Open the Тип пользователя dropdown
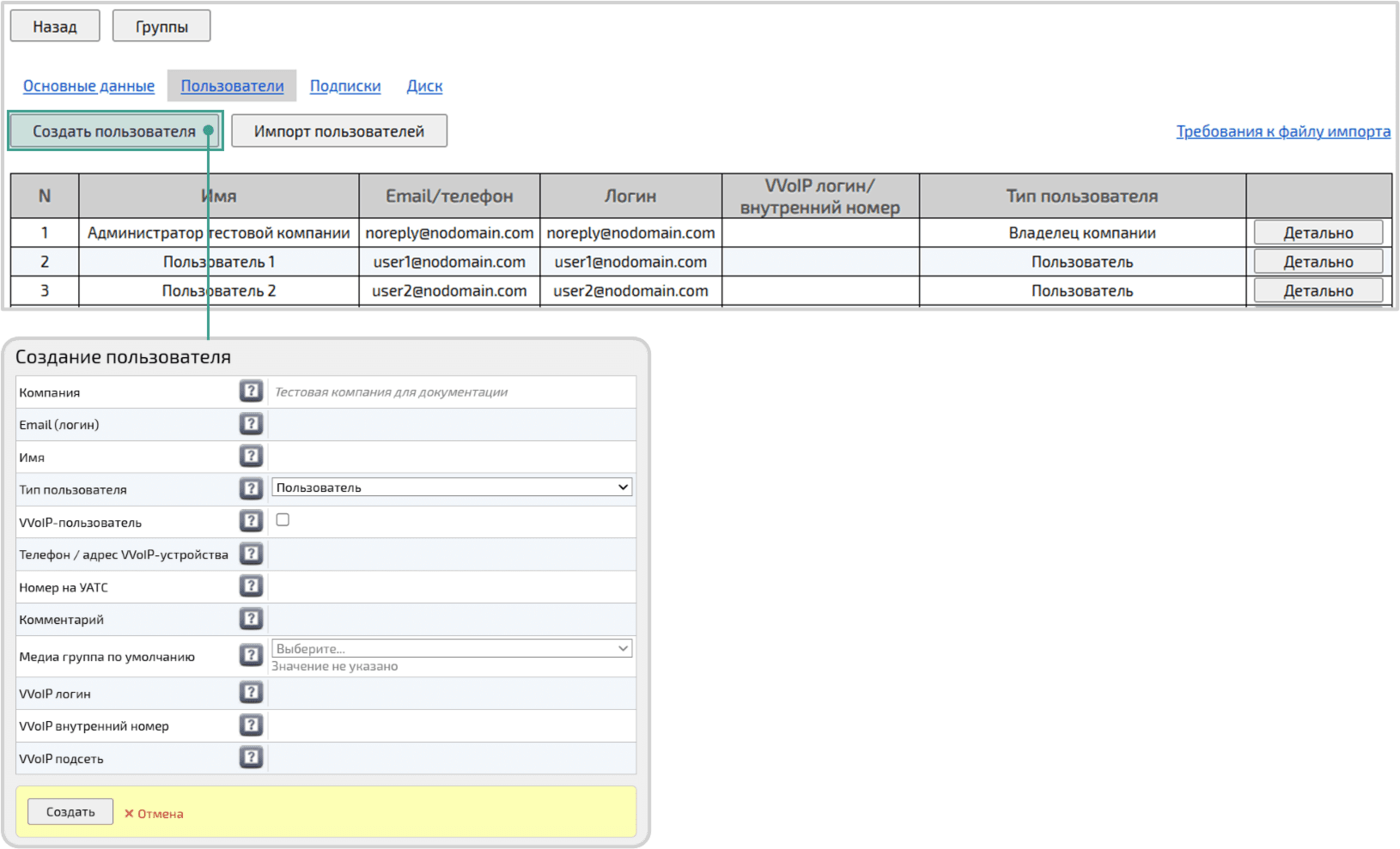This screenshot has height=849, width=1400. 451,487
